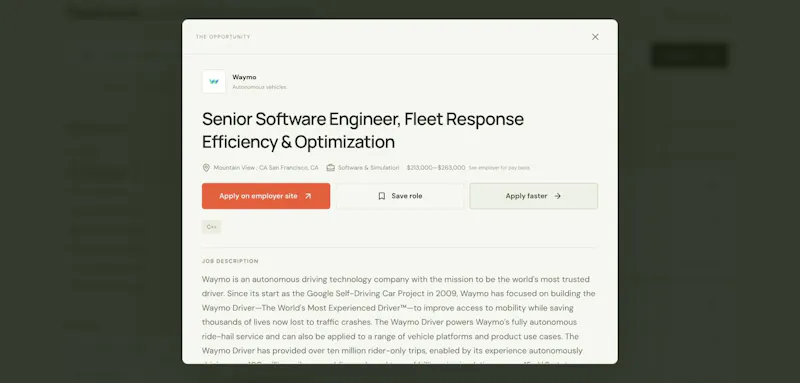The height and width of the screenshot is (383, 800).
Task: Click the bookmark icon in Save role
Action: coord(382,196)
